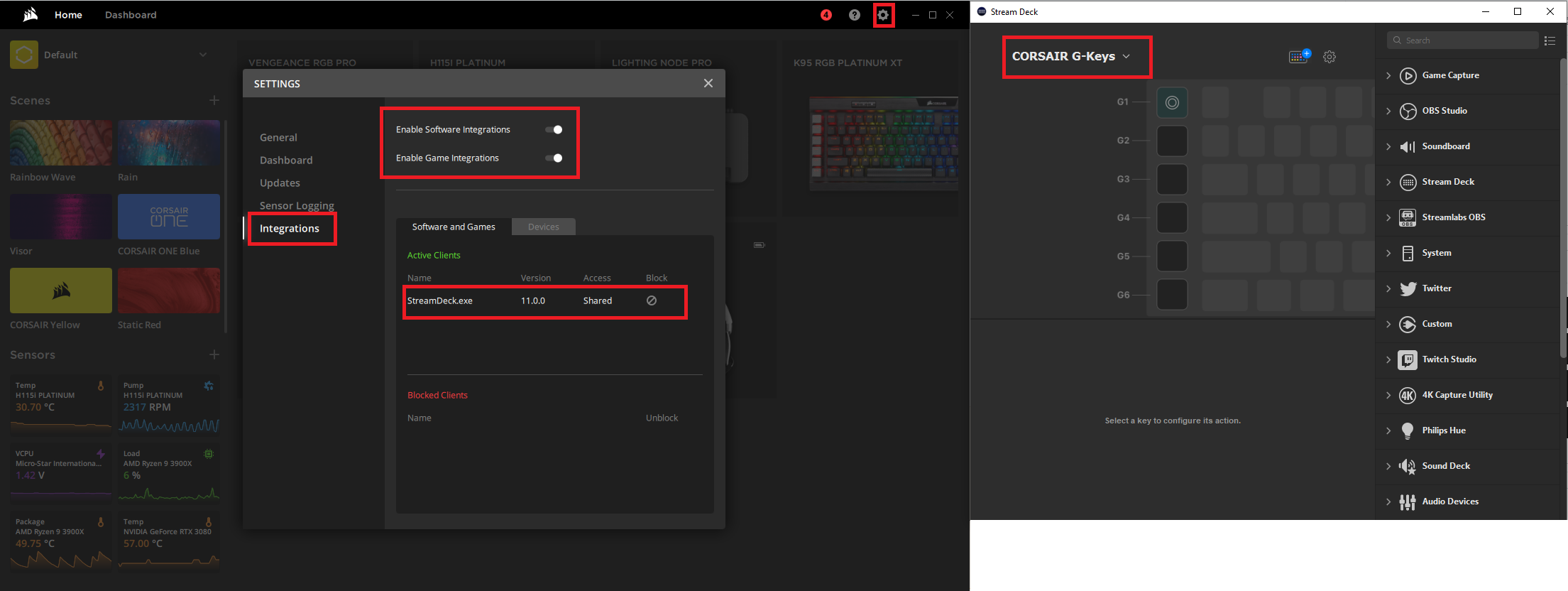Click the Corsair sails logo in iCUE
The image size is (1568, 591).
30,14
